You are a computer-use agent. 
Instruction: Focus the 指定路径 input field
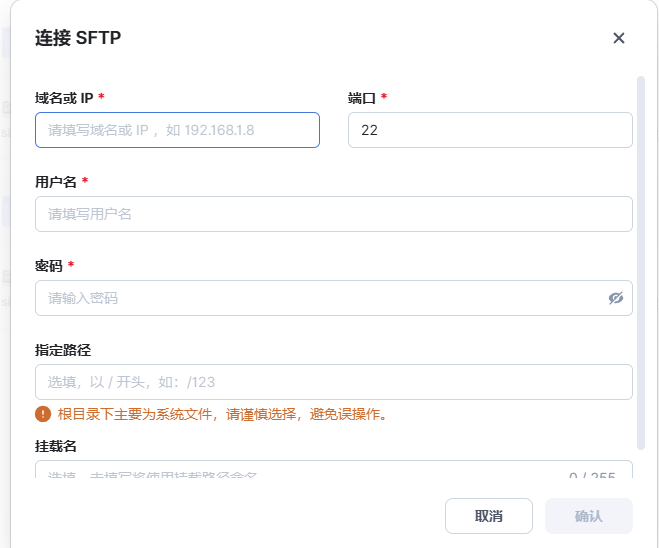(333, 382)
